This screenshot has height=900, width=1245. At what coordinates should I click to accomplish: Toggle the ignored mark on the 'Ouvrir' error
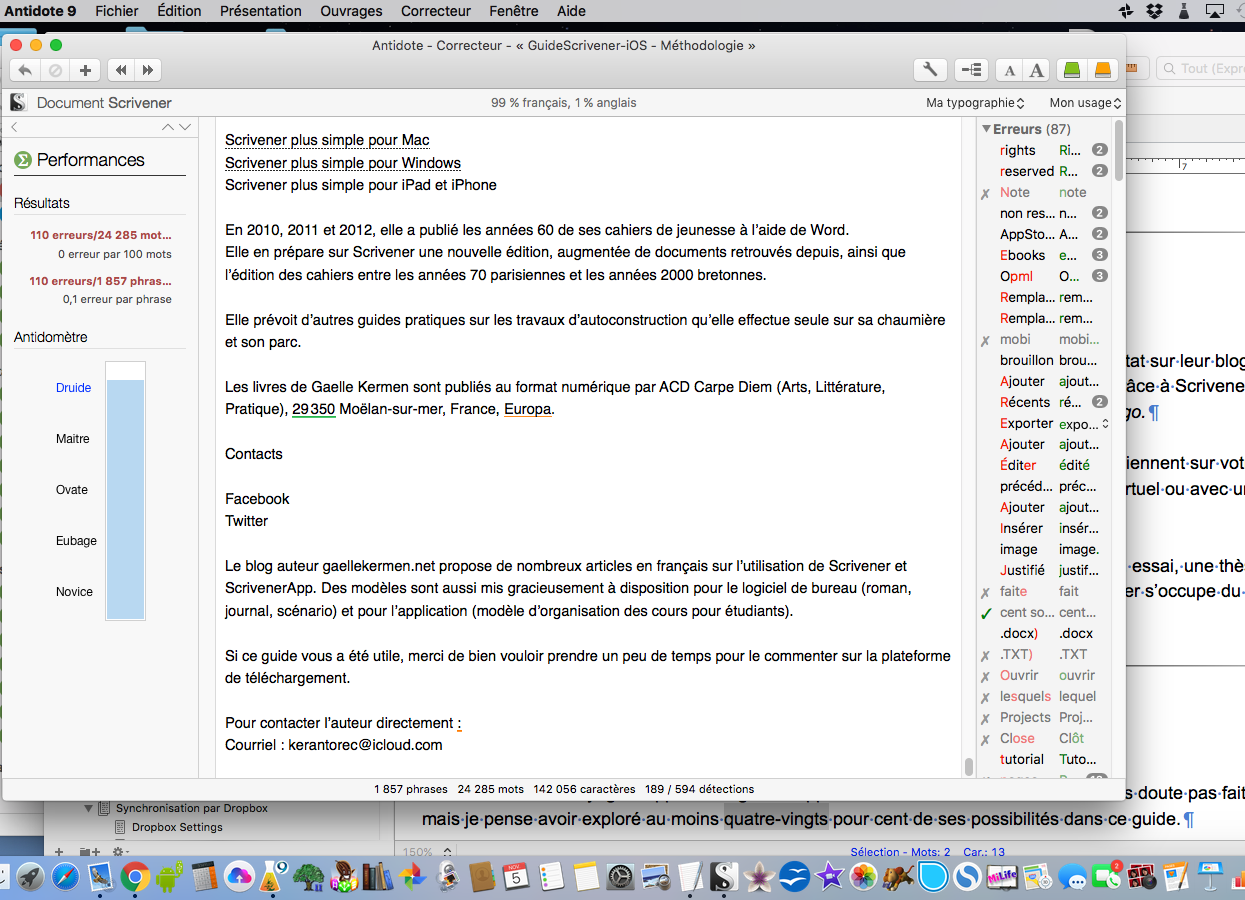[986, 676]
